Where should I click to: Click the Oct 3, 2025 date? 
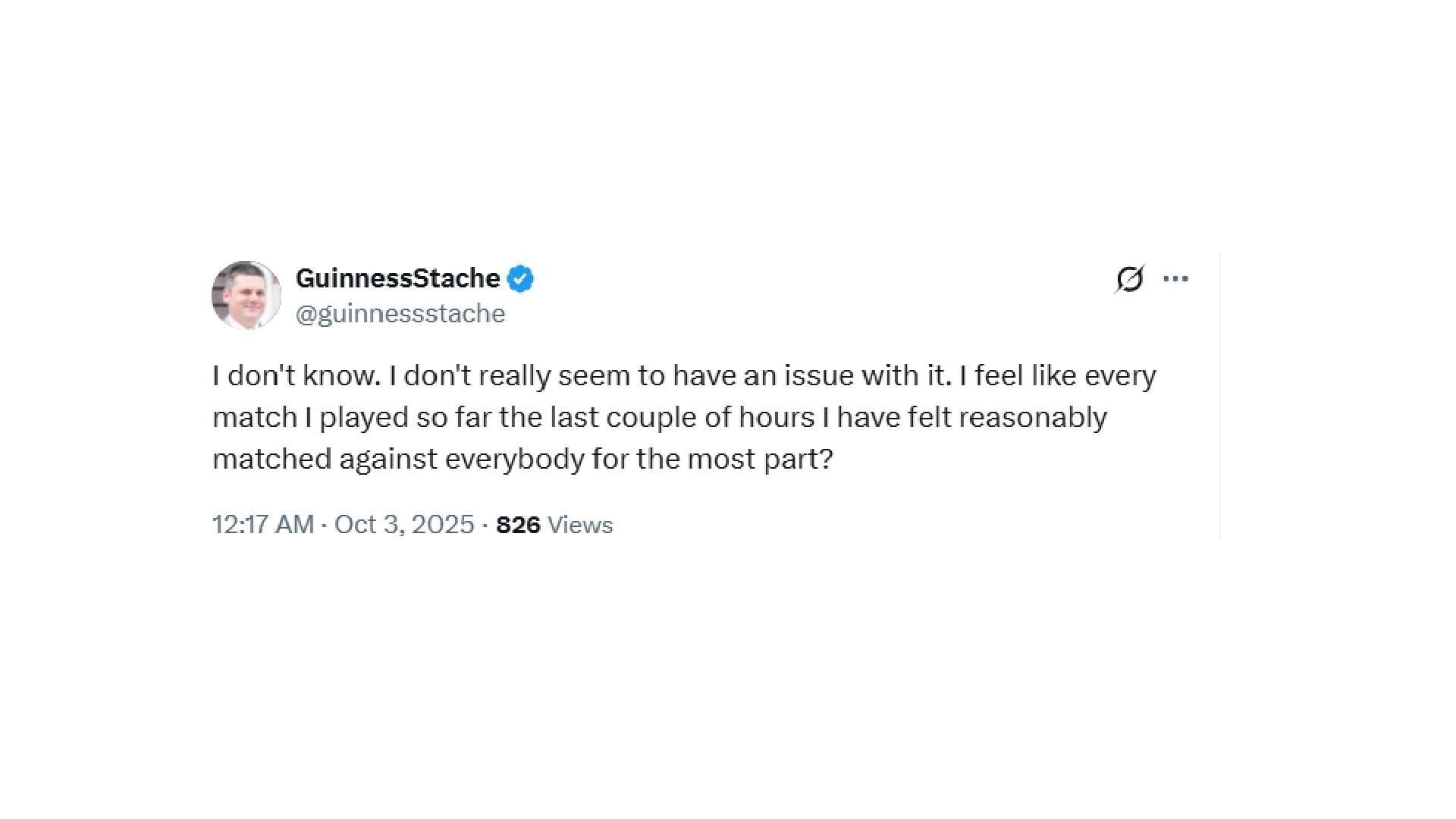coord(403,525)
